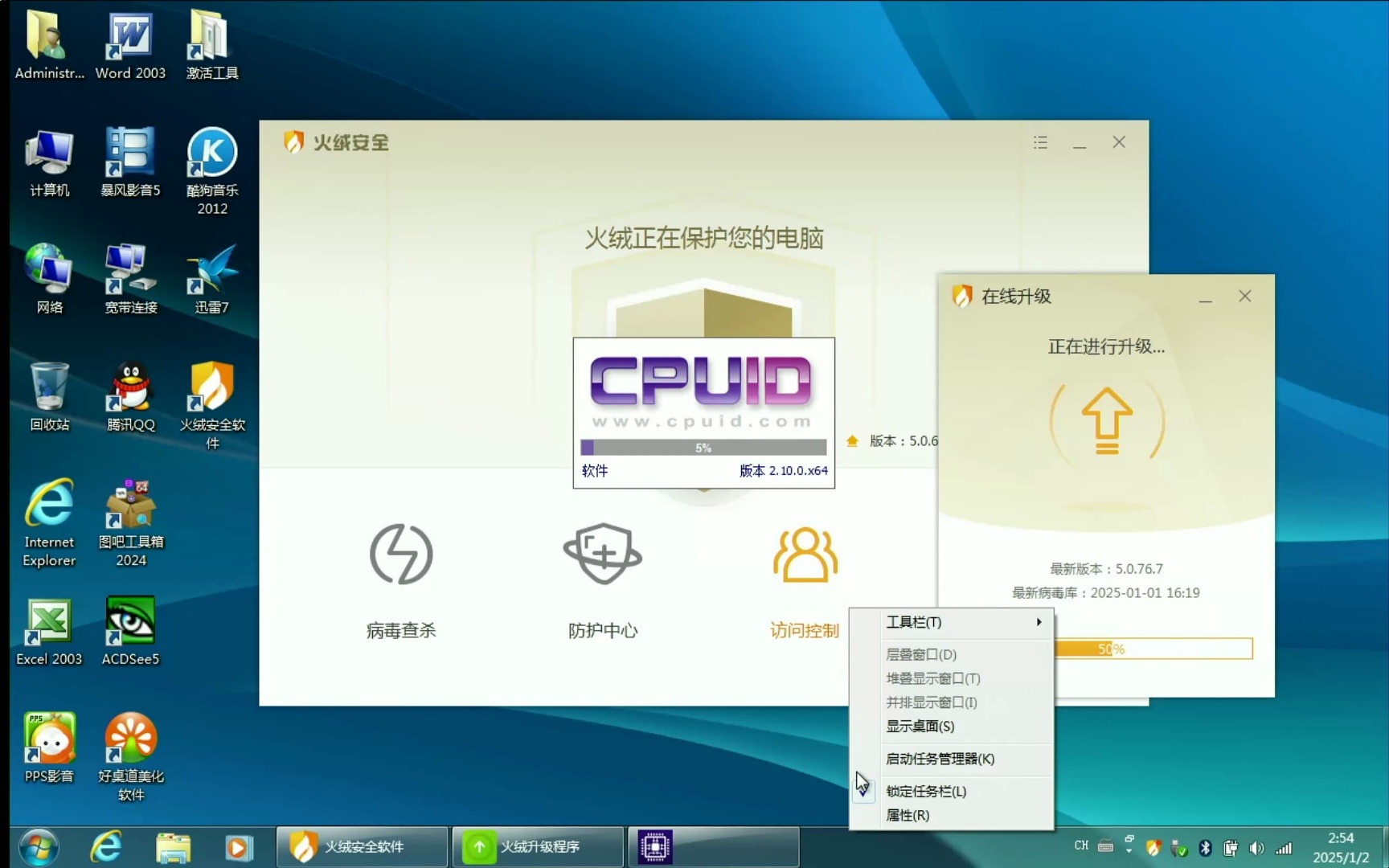Open the 回收站 recycle bin
The height and width of the screenshot is (868, 1389).
click(49, 397)
